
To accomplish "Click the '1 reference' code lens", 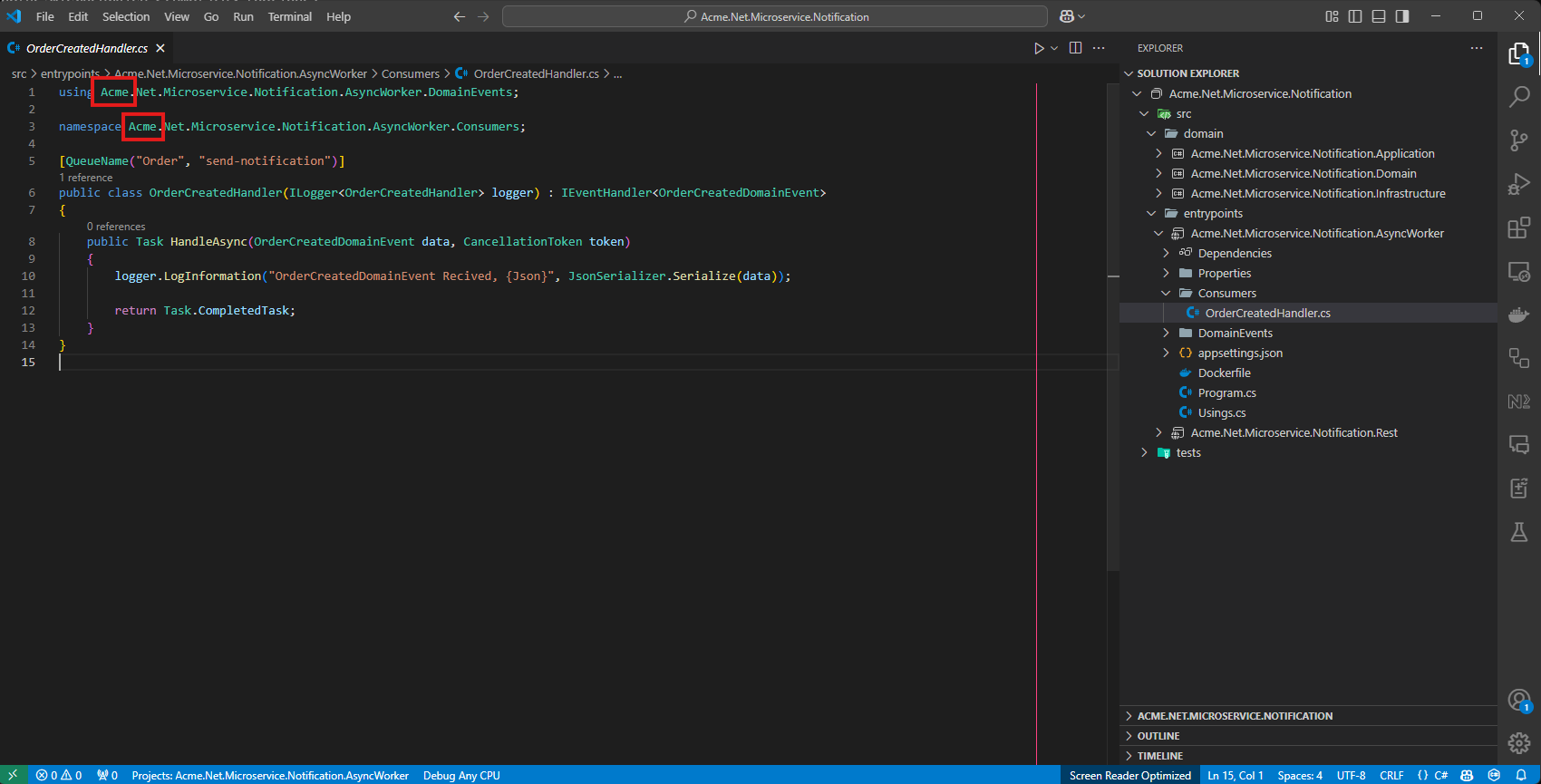I will pos(86,178).
